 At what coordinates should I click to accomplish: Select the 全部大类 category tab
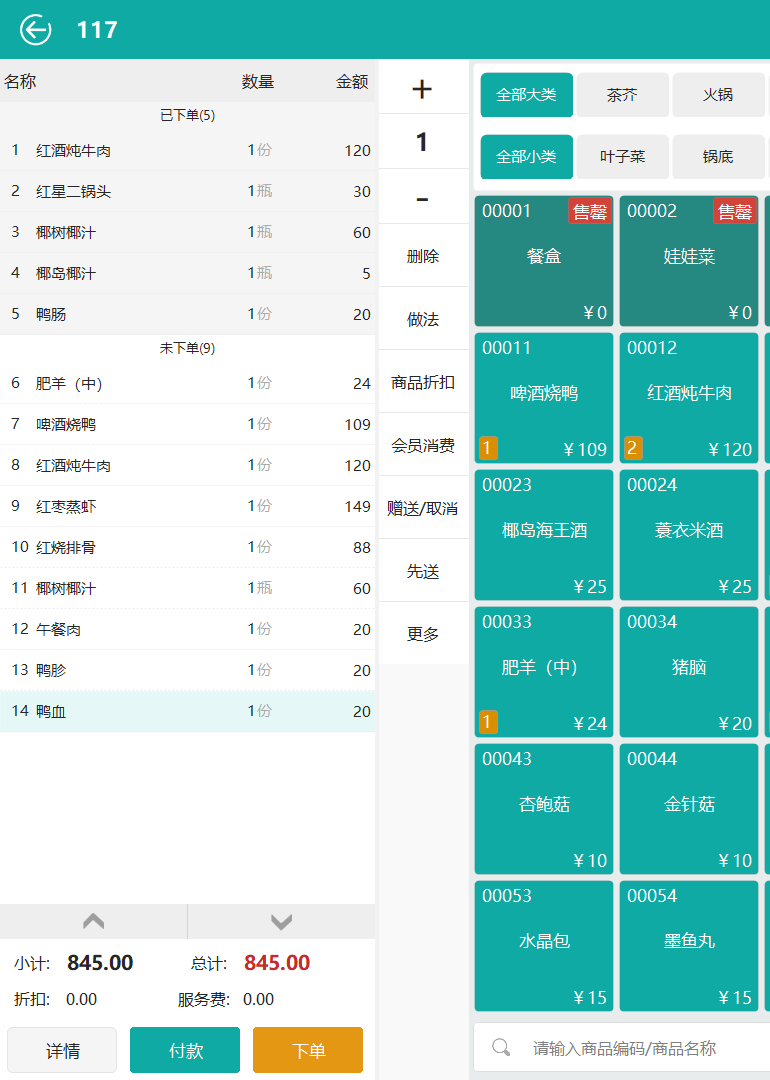526,95
